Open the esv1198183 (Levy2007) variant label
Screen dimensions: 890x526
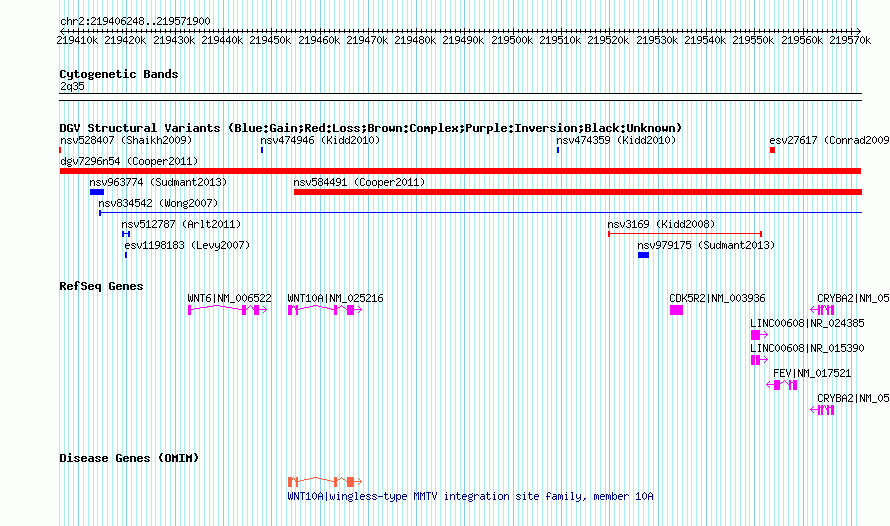point(187,245)
